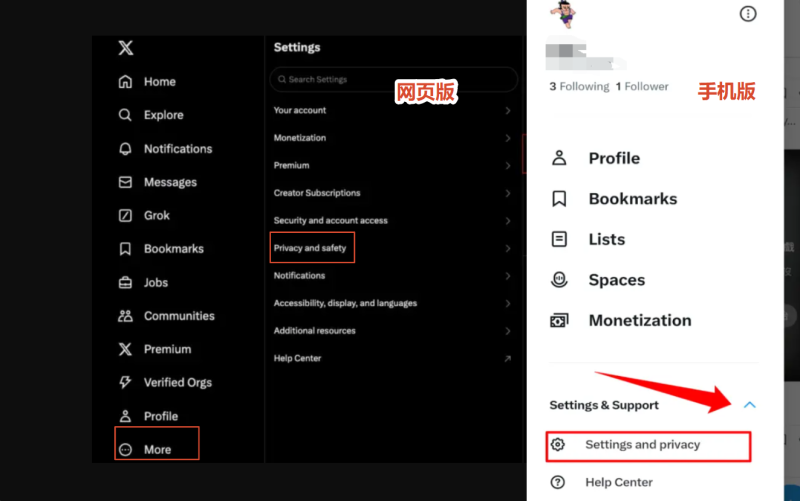Click Bookmarks label in mobile menu
Image resolution: width=800 pixels, height=501 pixels.
pos(633,198)
